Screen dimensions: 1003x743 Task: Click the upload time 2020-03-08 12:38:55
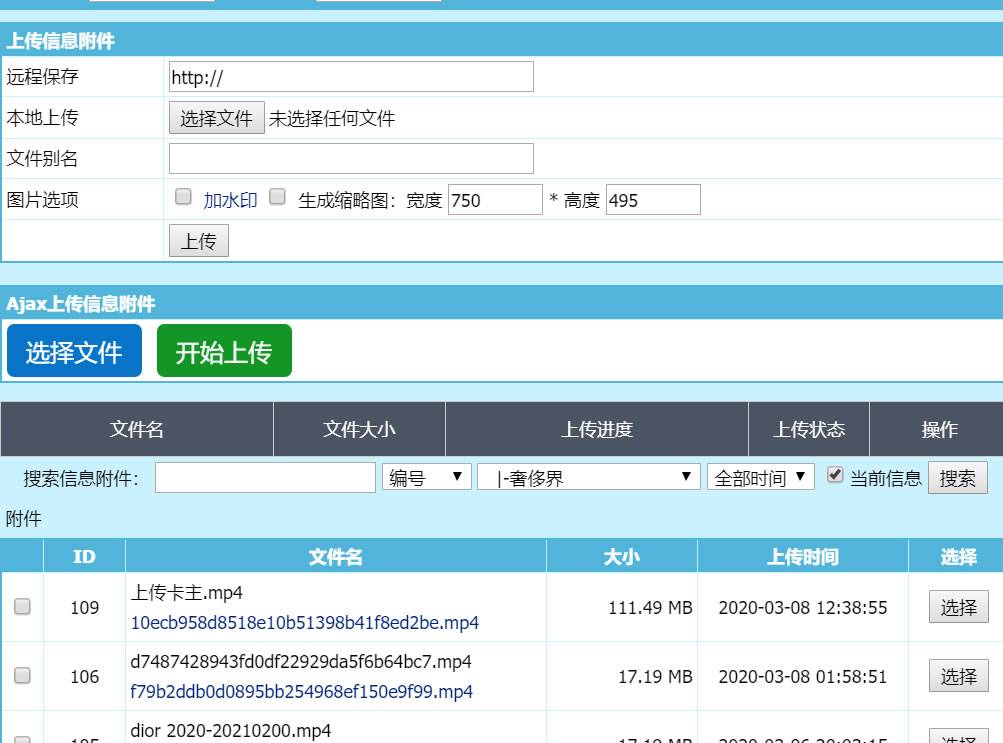[803, 607]
